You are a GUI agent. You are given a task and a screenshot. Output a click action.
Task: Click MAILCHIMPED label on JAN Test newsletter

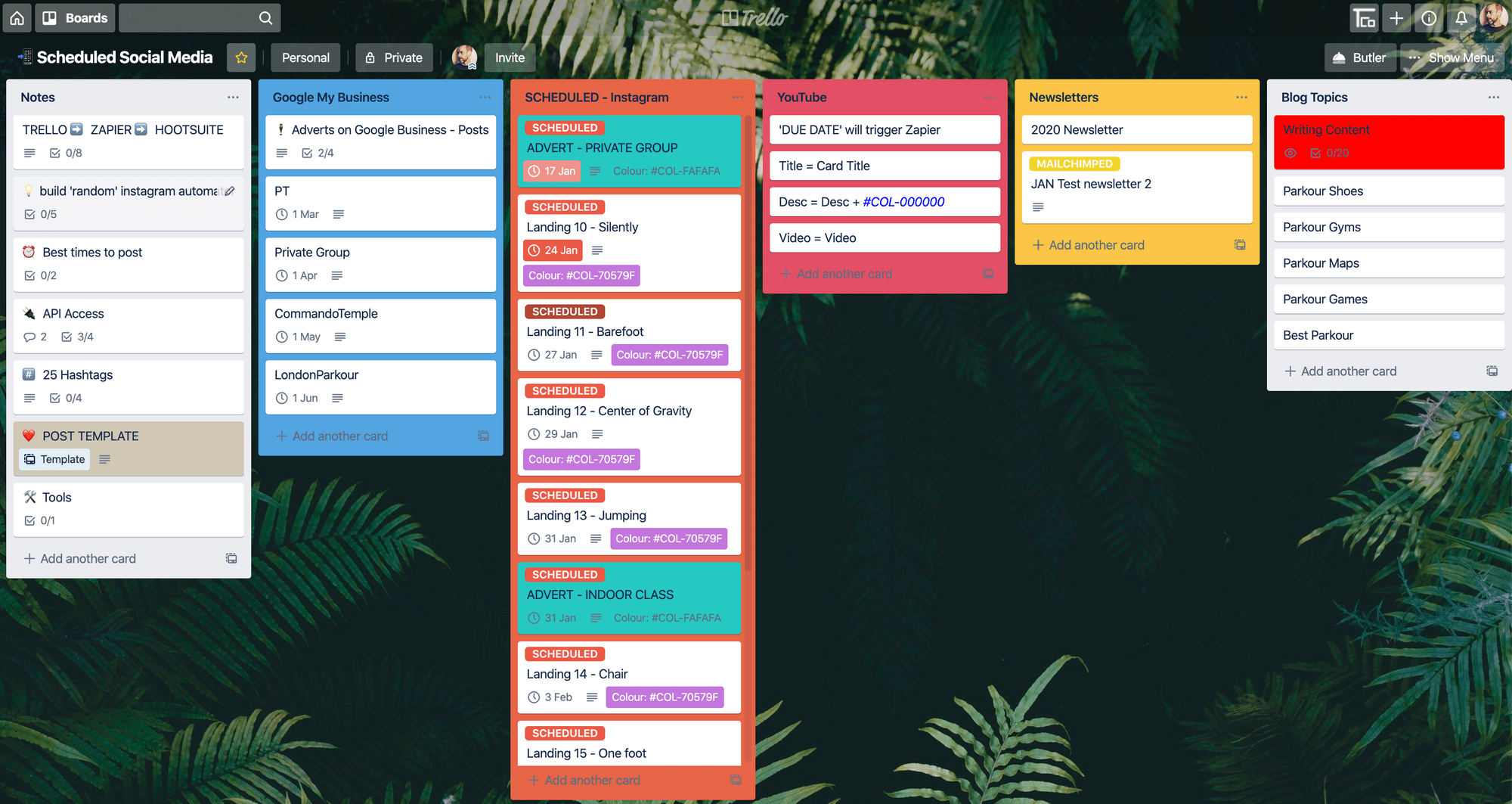point(1074,164)
